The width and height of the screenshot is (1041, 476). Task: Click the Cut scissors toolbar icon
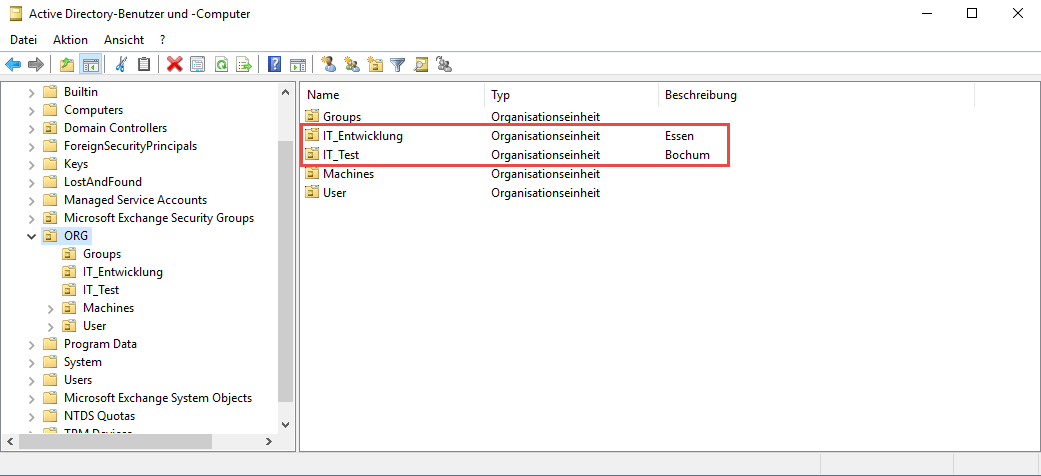click(x=121, y=65)
